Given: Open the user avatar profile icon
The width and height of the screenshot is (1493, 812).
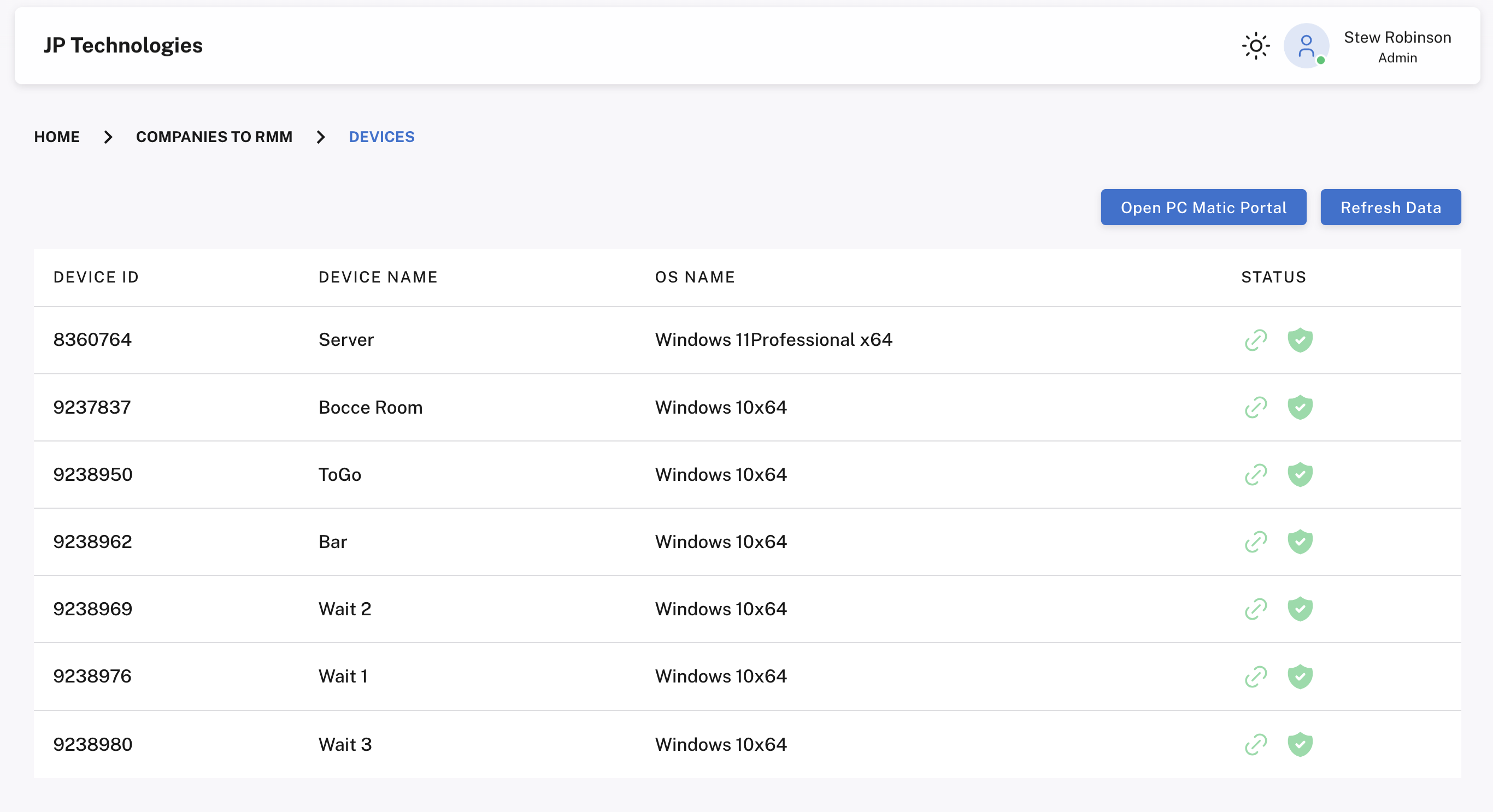Looking at the screenshot, I should [x=1306, y=46].
